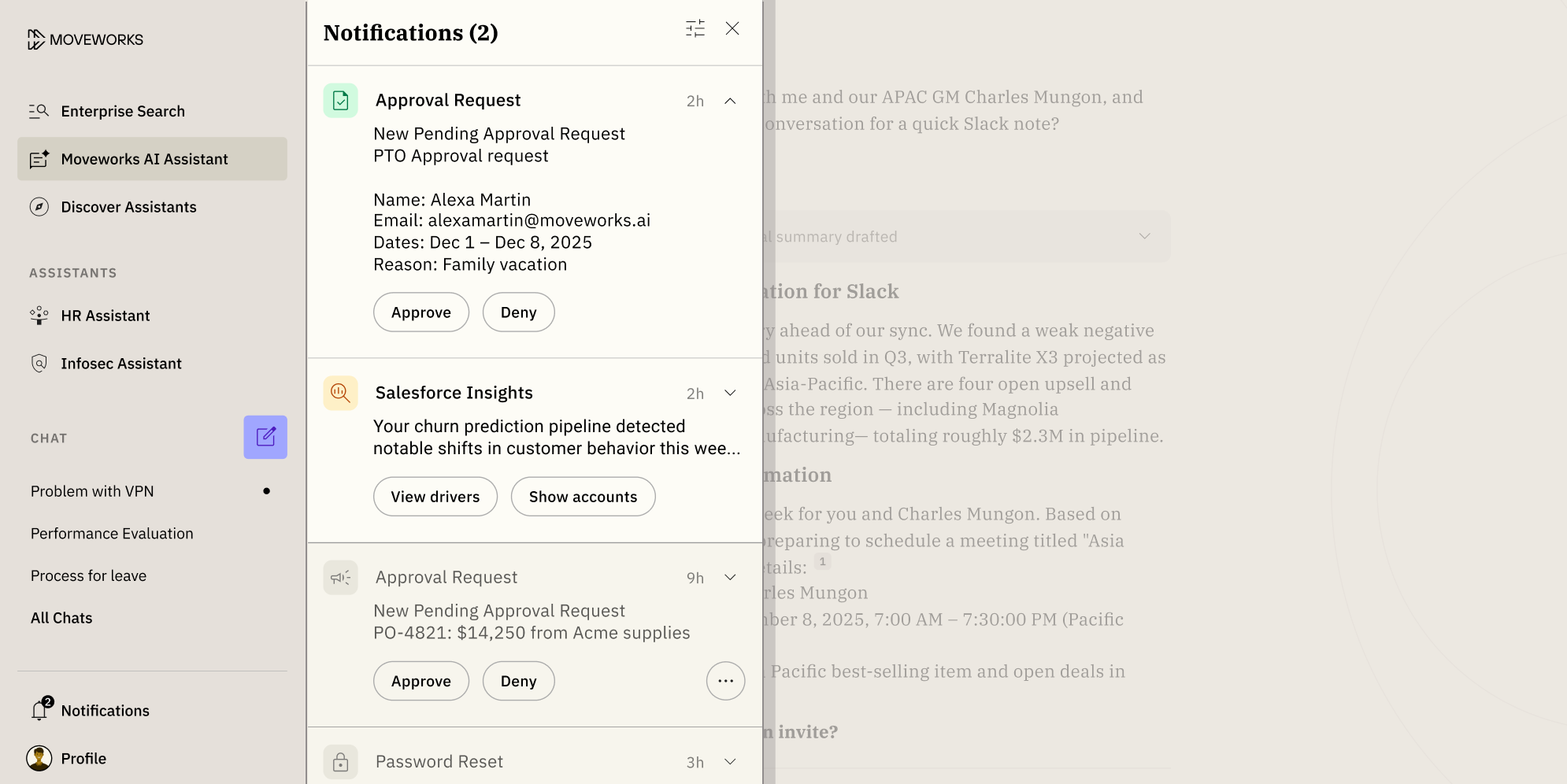Close the Notifications panel
Viewport: 1567px width, 784px height.
732,28
